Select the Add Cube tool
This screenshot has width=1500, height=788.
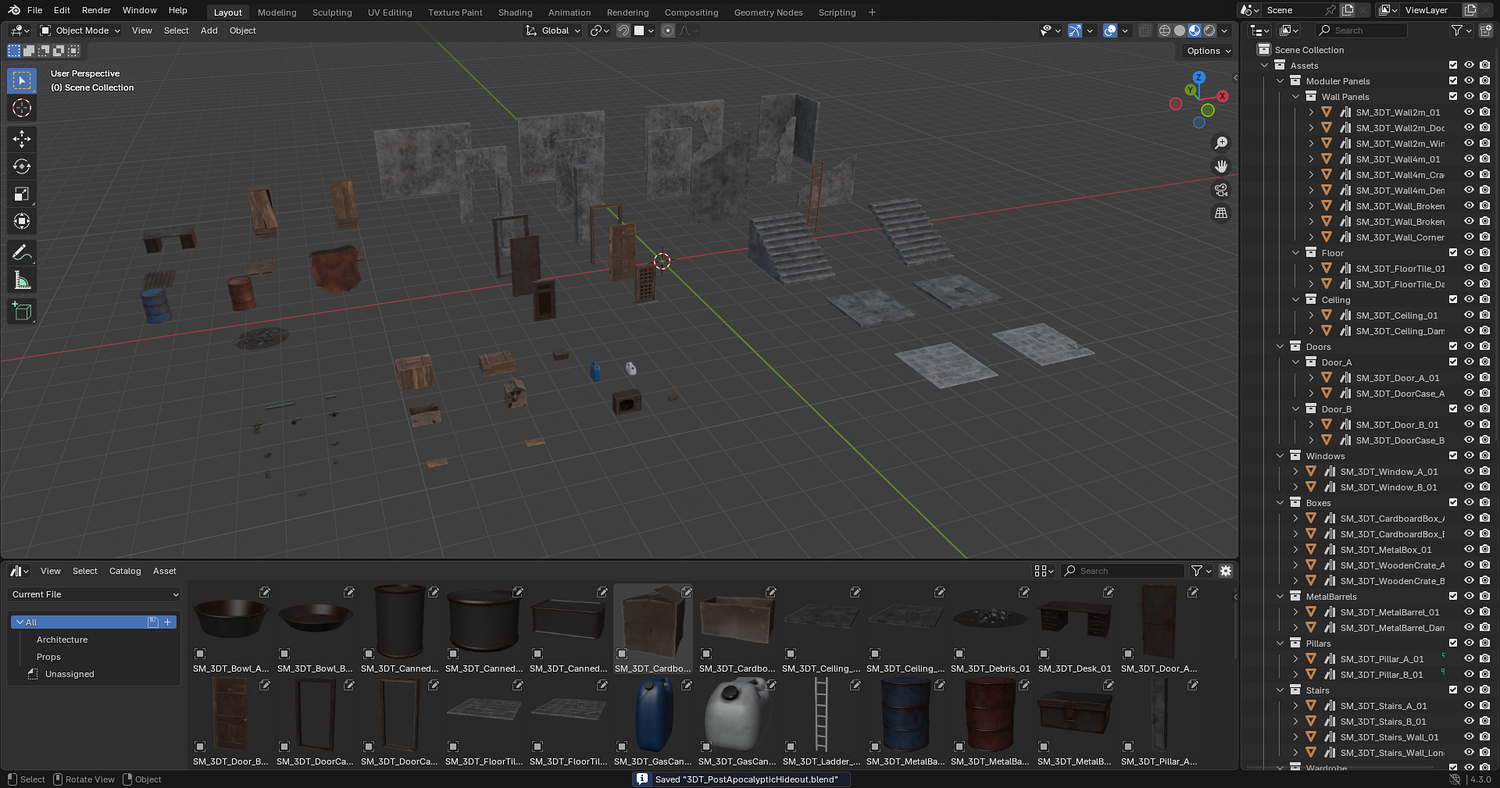(22, 311)
